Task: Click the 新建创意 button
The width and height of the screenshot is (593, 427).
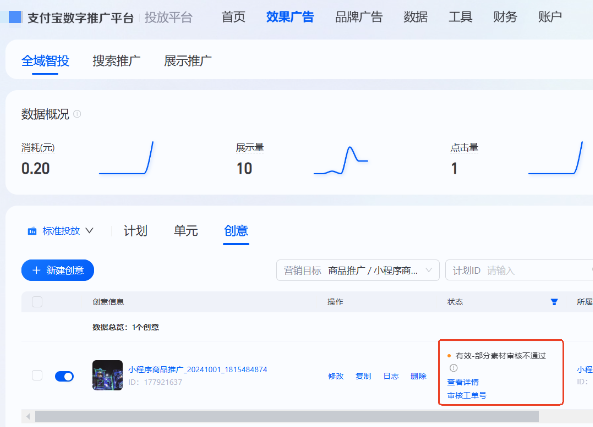Action: pos(57,270)
